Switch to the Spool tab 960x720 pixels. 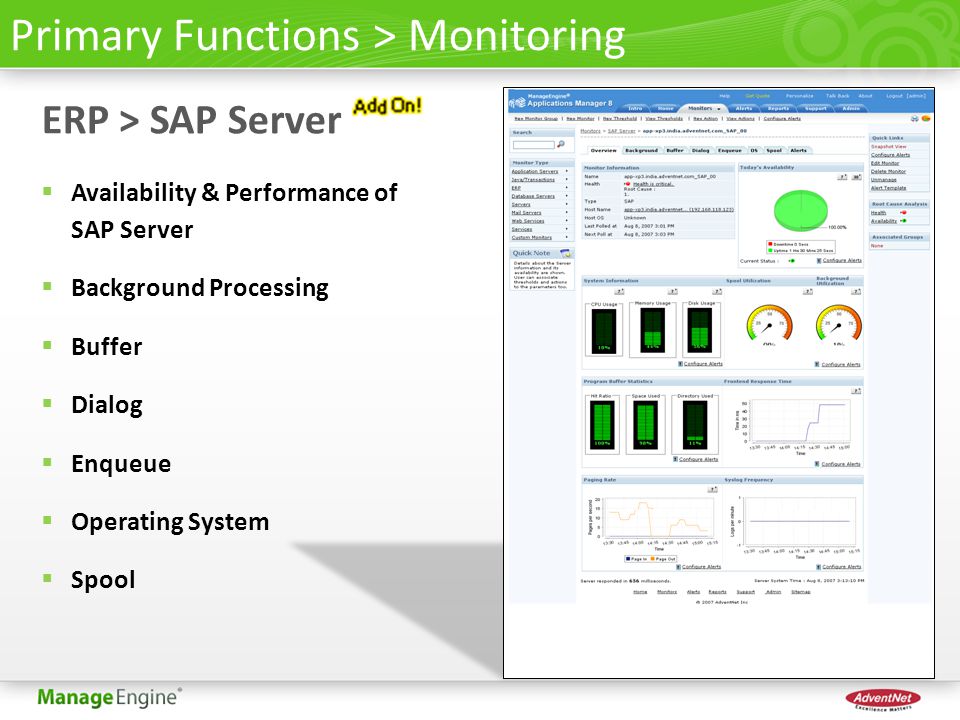(x=774, y=150)
